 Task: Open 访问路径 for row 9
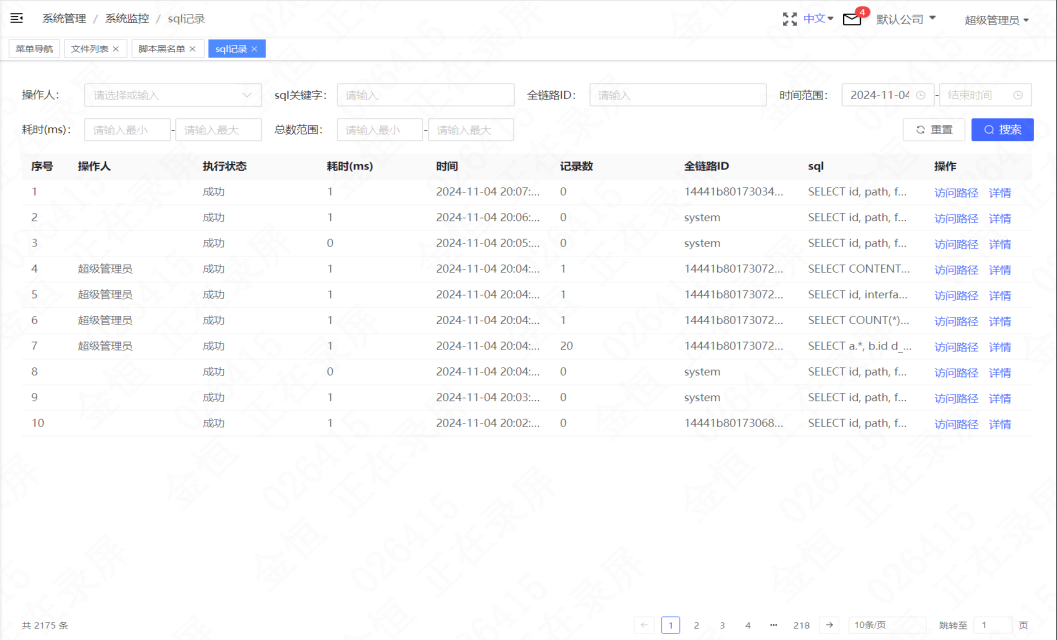(956, 399)
